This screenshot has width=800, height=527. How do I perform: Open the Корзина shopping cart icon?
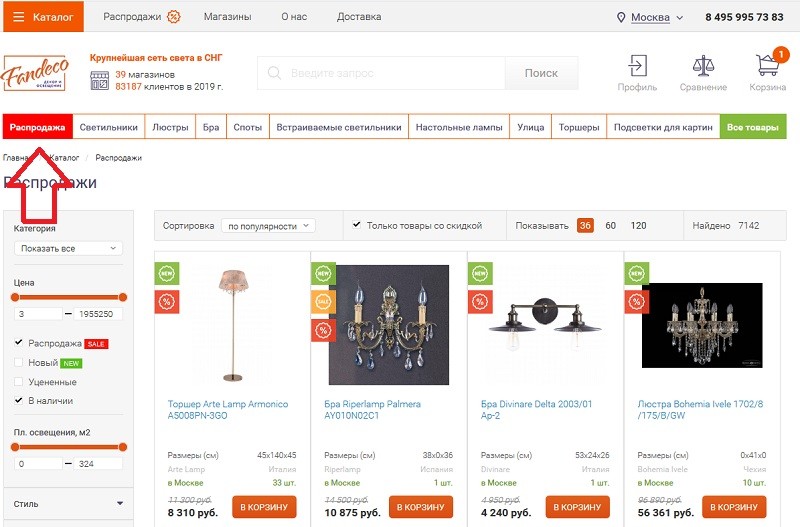pyautogui.click(x=767, y=65)
